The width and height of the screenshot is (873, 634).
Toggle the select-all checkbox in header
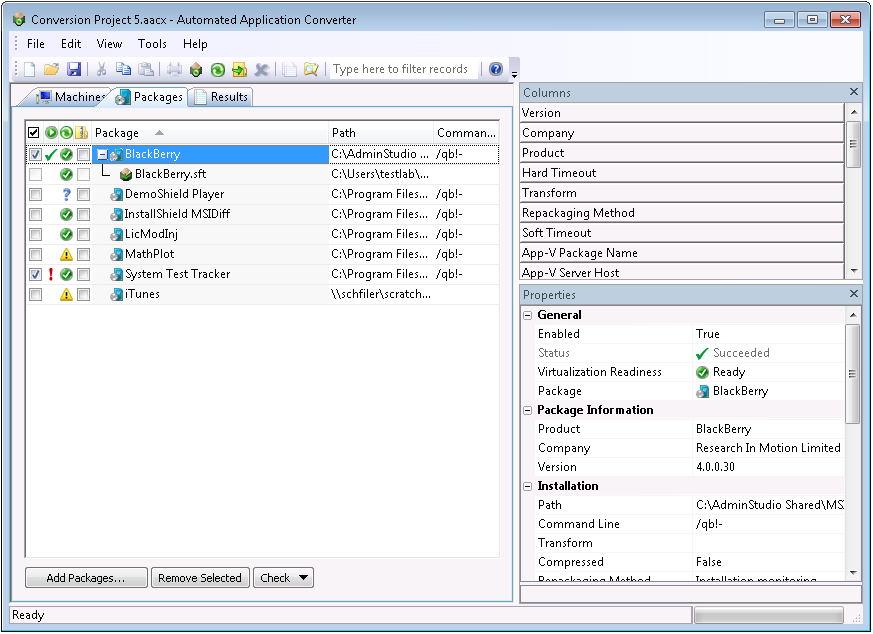pyautogui.click(x=34, y=133)
